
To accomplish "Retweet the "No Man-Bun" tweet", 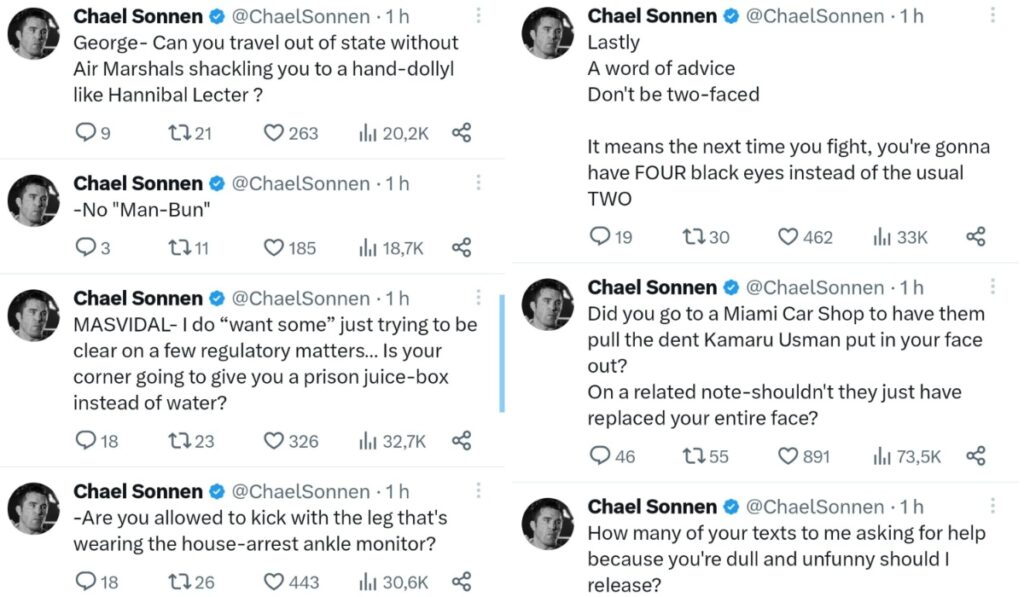I will [179, 248].
